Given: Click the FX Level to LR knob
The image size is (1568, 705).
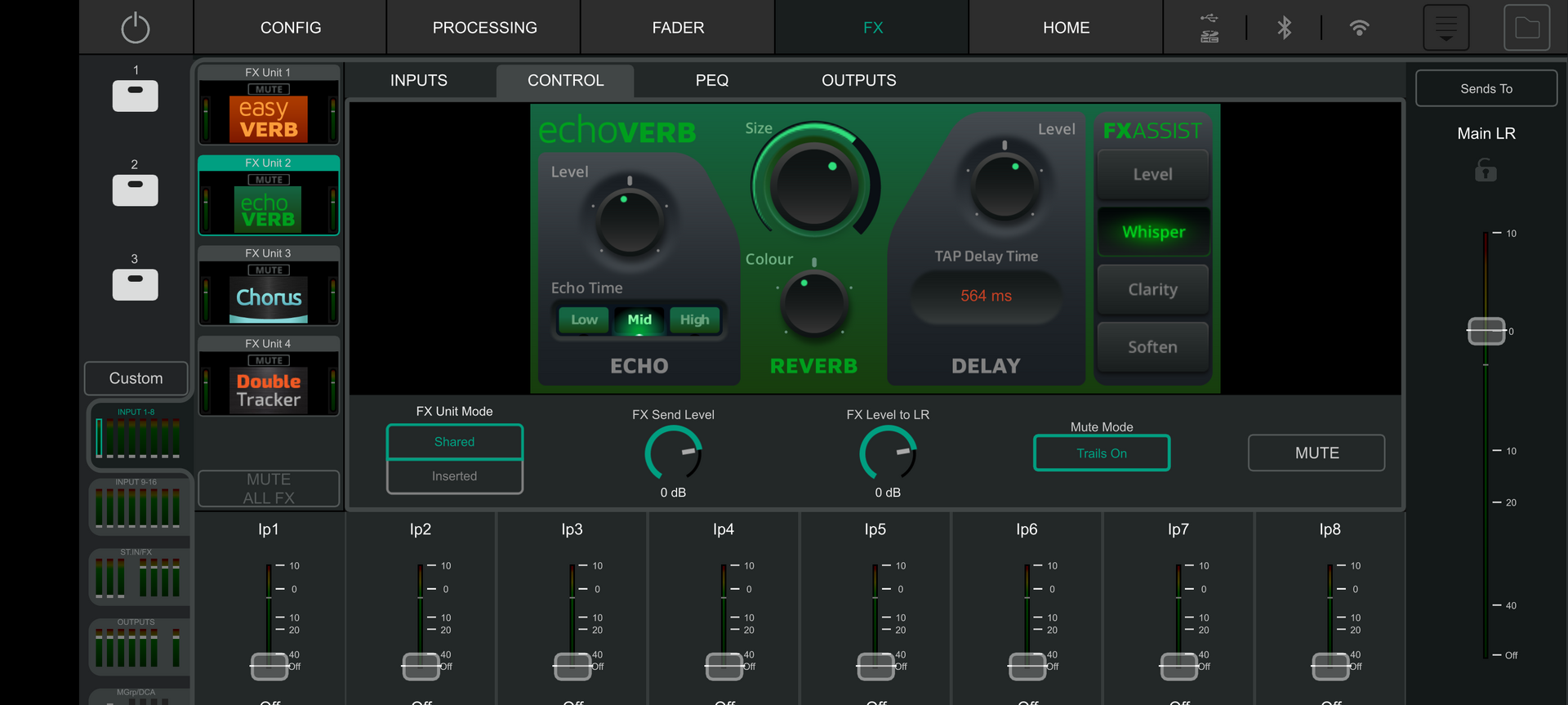Looking at the screenshot, I should tap(888, 453).
